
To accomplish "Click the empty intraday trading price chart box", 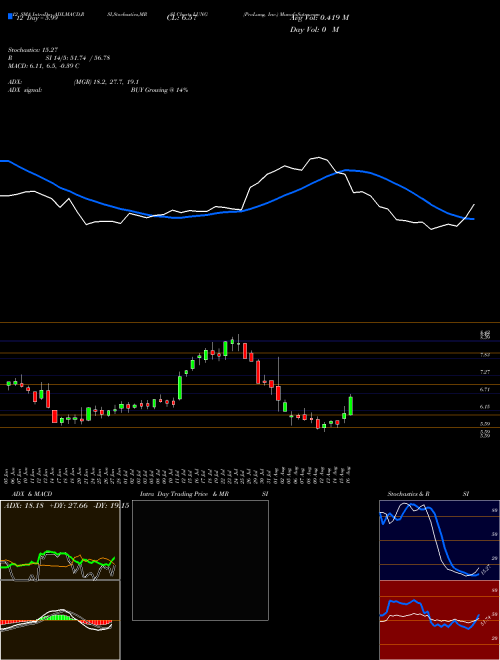I will coord(200,560).
